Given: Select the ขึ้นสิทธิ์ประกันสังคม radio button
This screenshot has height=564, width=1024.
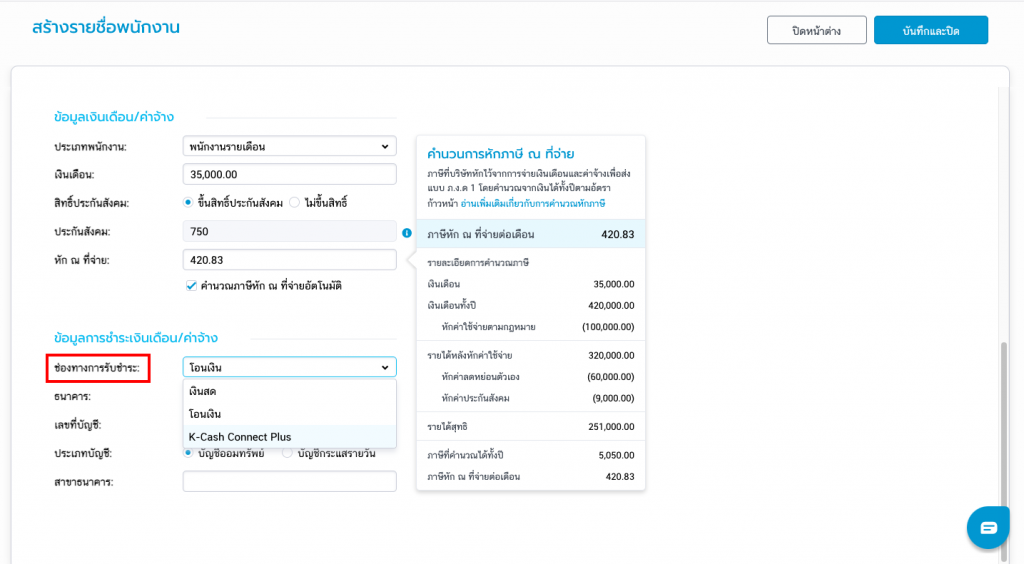Looking at the screenshot, I should (x=189, y=203).
